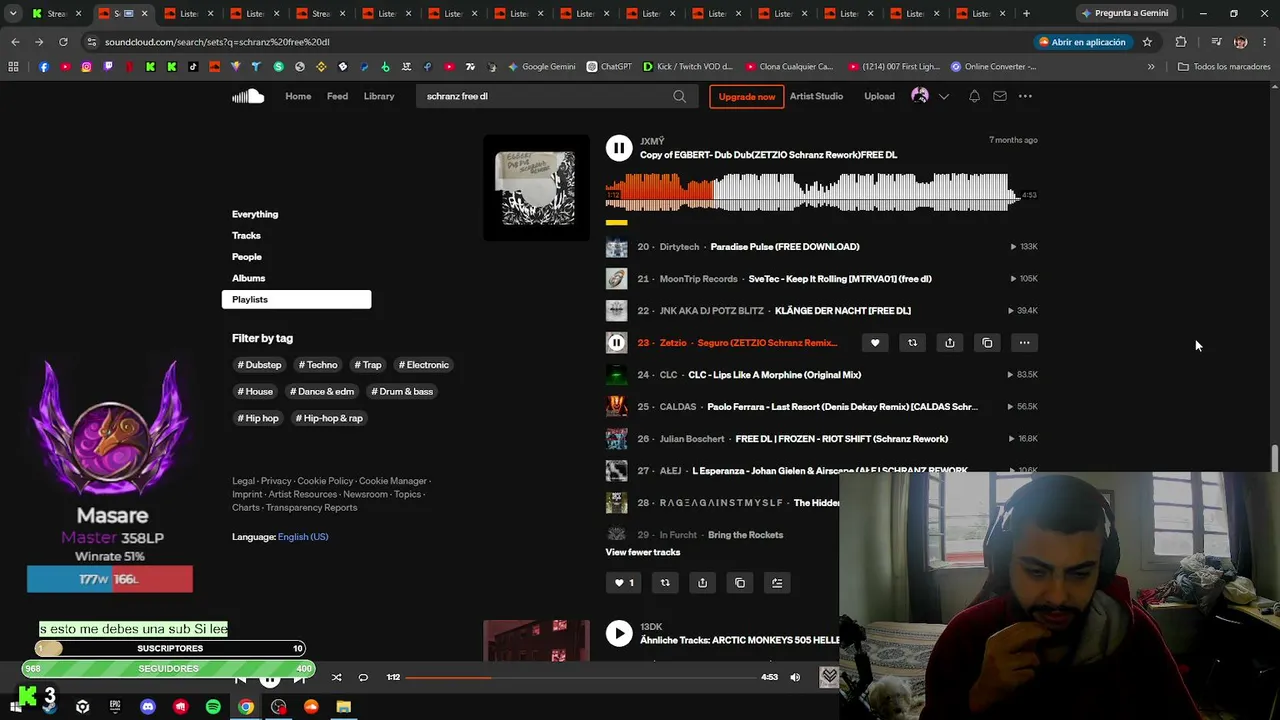The width and height of the screenshot is (1280, 720).
Task: Share the Seguro Zetzio track
Action: pos(950,343)
